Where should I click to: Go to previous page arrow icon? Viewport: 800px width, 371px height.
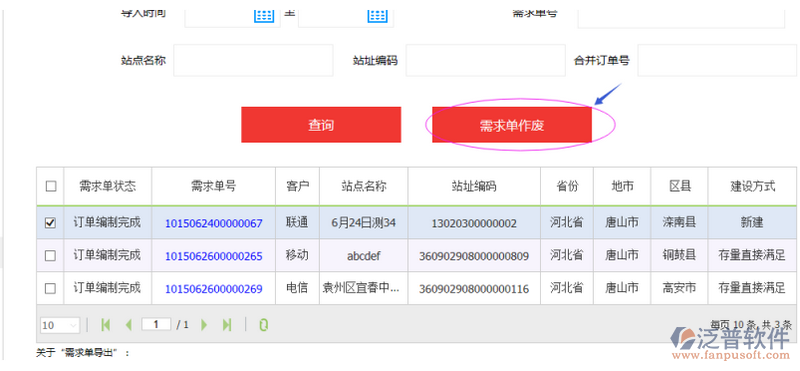(x=129, y=325)
